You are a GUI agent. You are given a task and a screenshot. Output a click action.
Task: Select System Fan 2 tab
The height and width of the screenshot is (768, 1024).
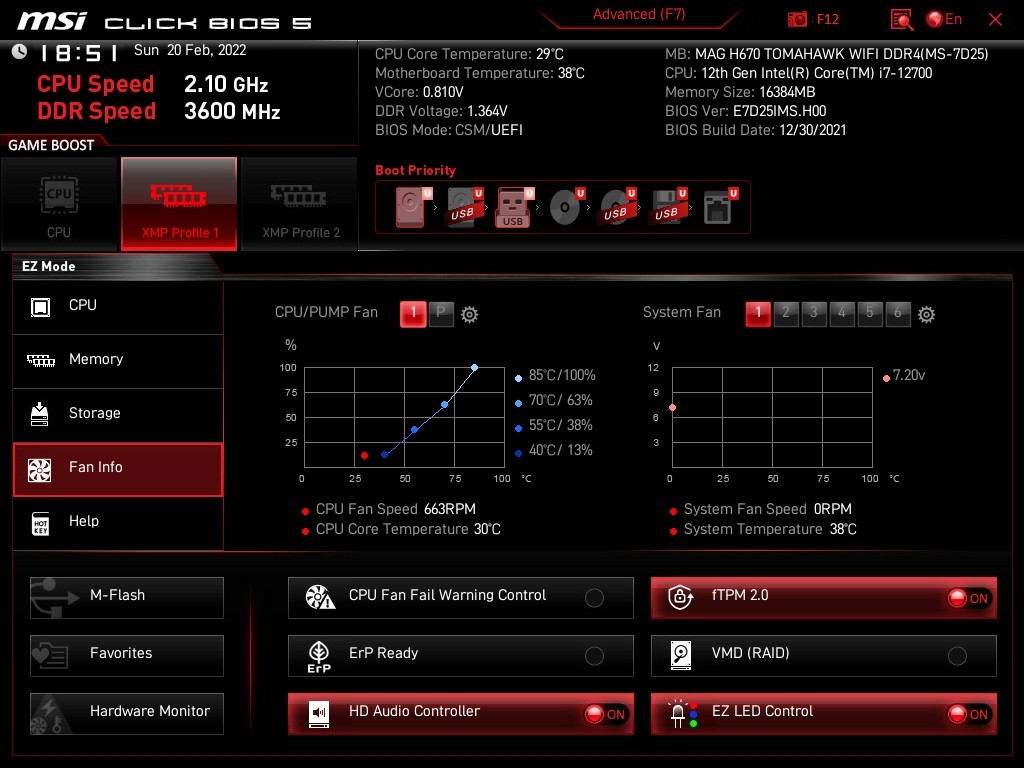point(786,314)
